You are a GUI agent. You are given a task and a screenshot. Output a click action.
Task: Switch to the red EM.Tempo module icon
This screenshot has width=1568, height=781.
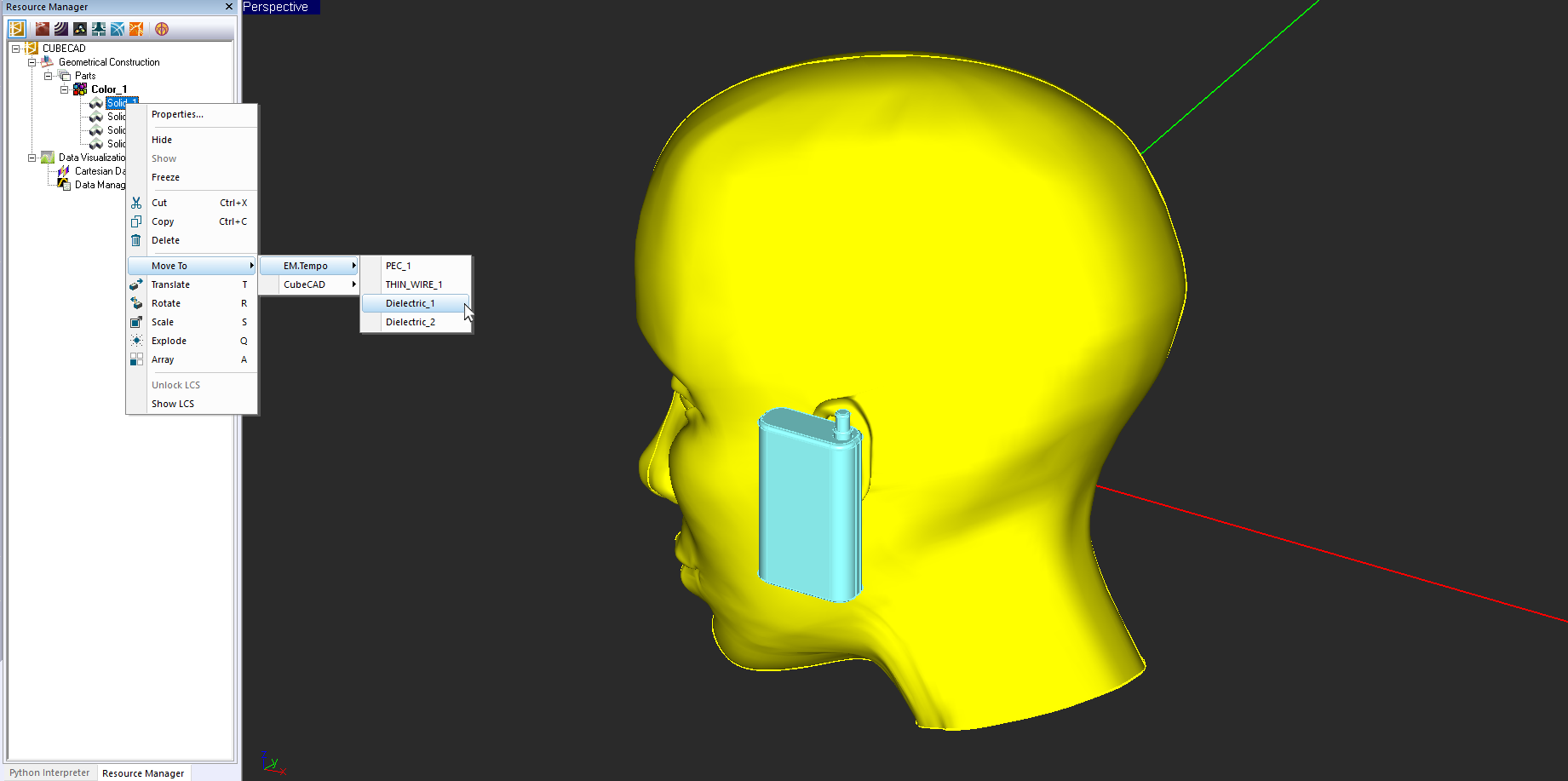(42, 29)
